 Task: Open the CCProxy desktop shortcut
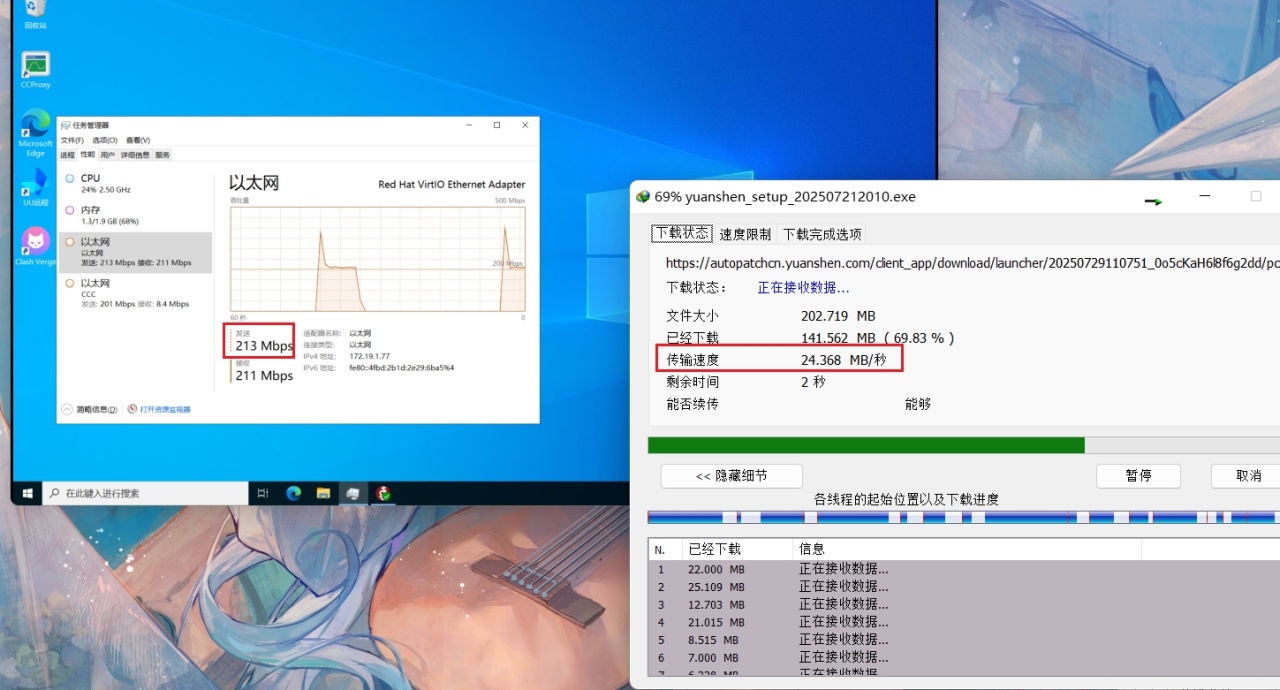point(35,70)
